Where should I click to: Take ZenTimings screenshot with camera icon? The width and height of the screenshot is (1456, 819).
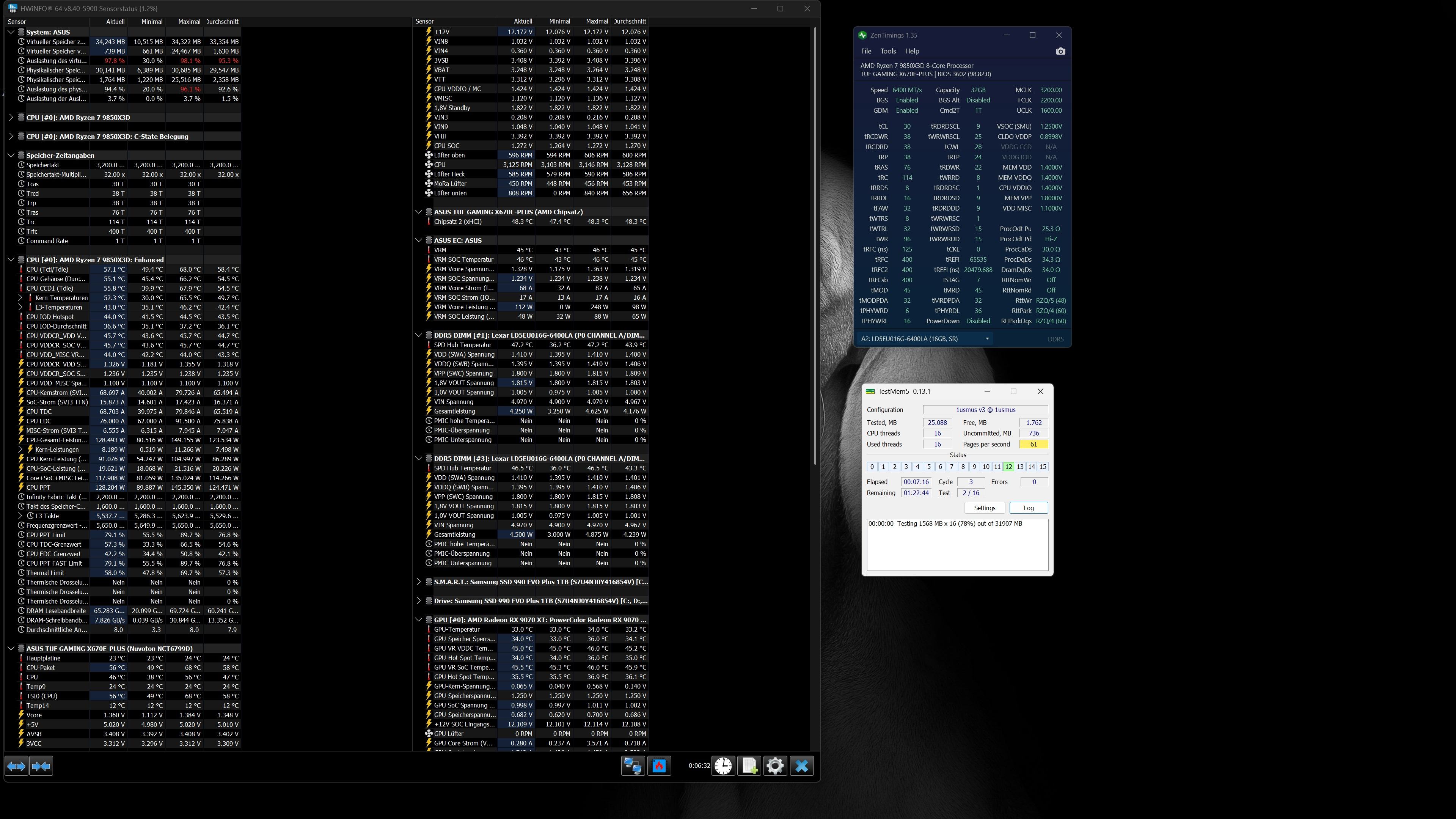click(1060, 52)
